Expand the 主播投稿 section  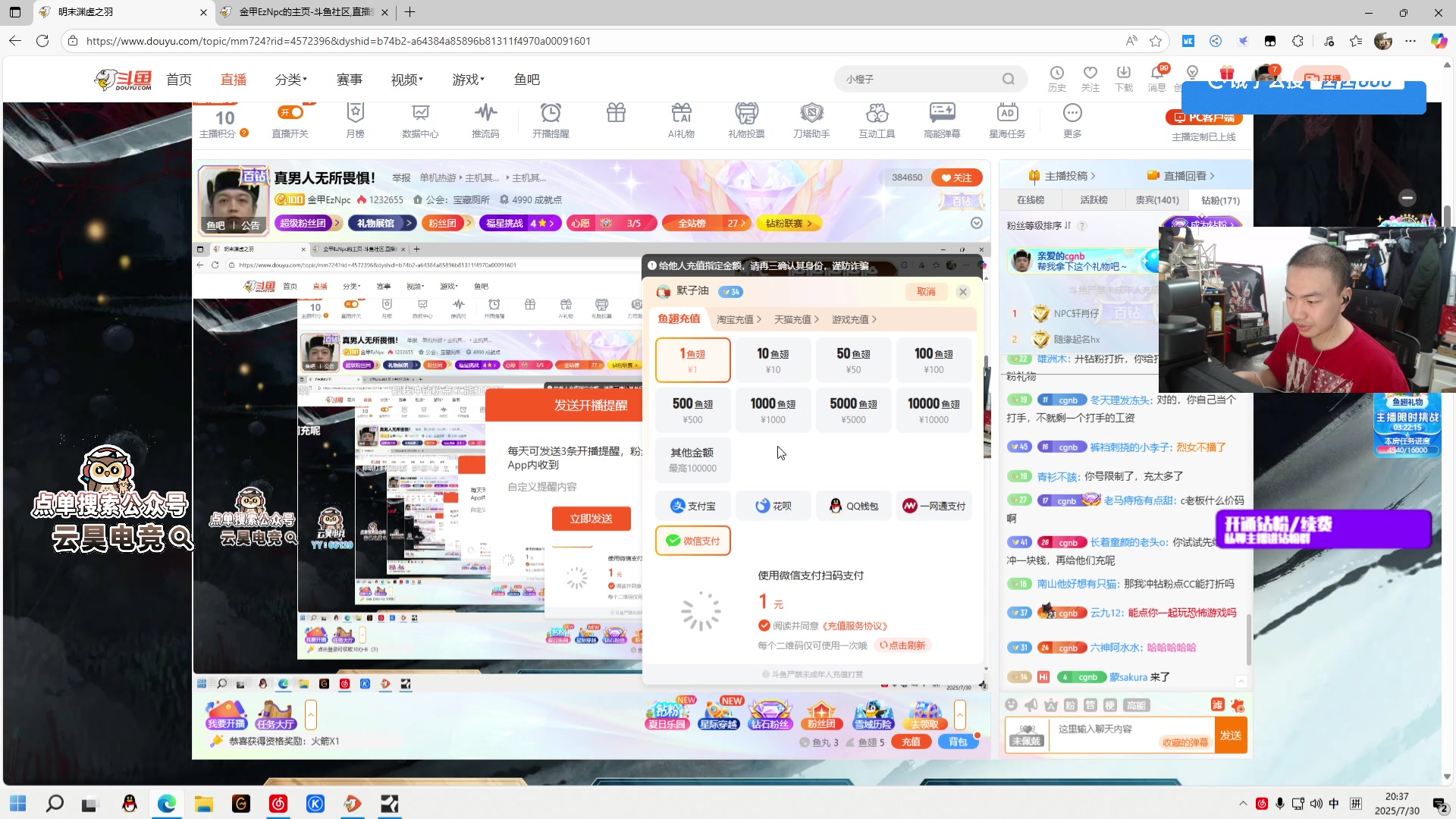coord(1062,176)
